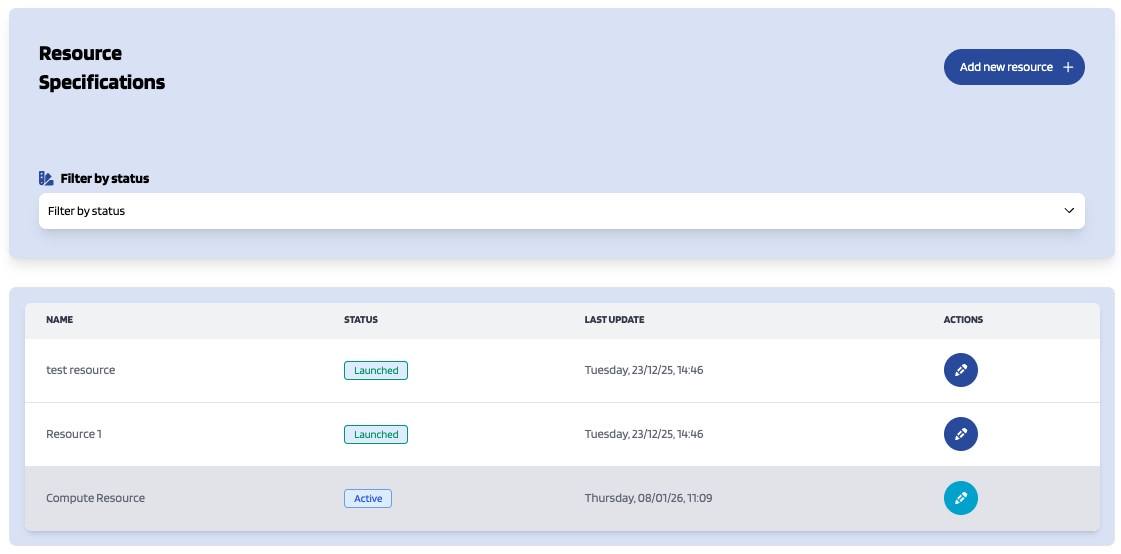Image resolution: width=1121 pixels, height=554 pixels.
Task: Sort by the STATUS column header
Action: [360, 320]
